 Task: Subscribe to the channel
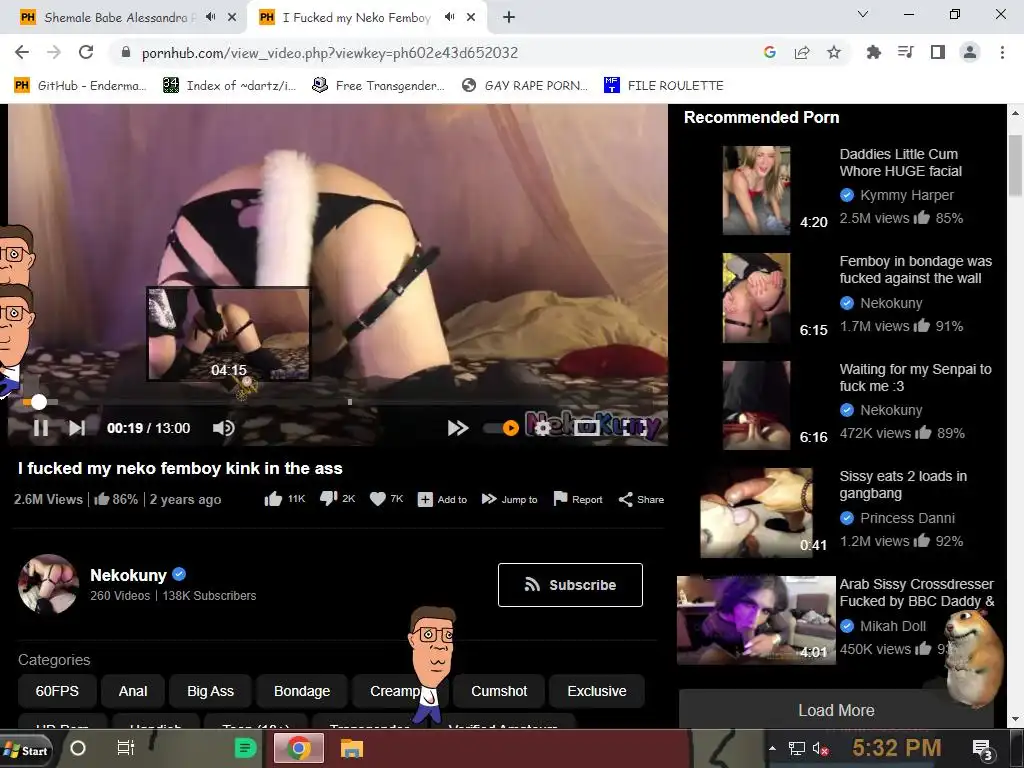[570, 584]
